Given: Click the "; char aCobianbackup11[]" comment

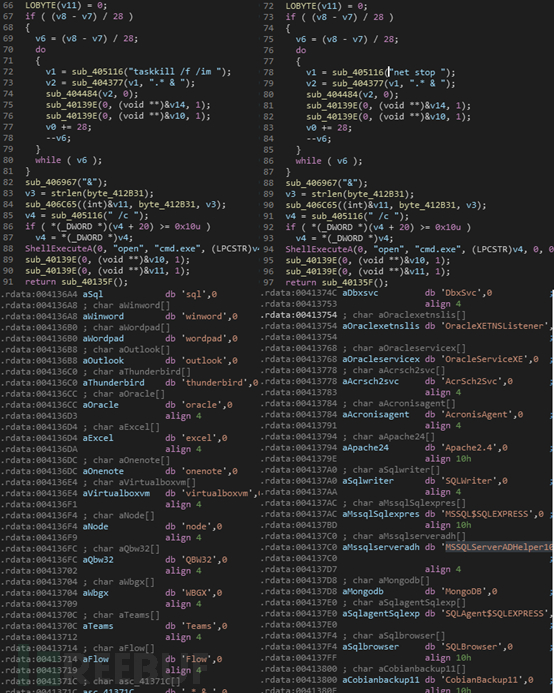Looking at the screenshot, I should (x=404, y=669).
